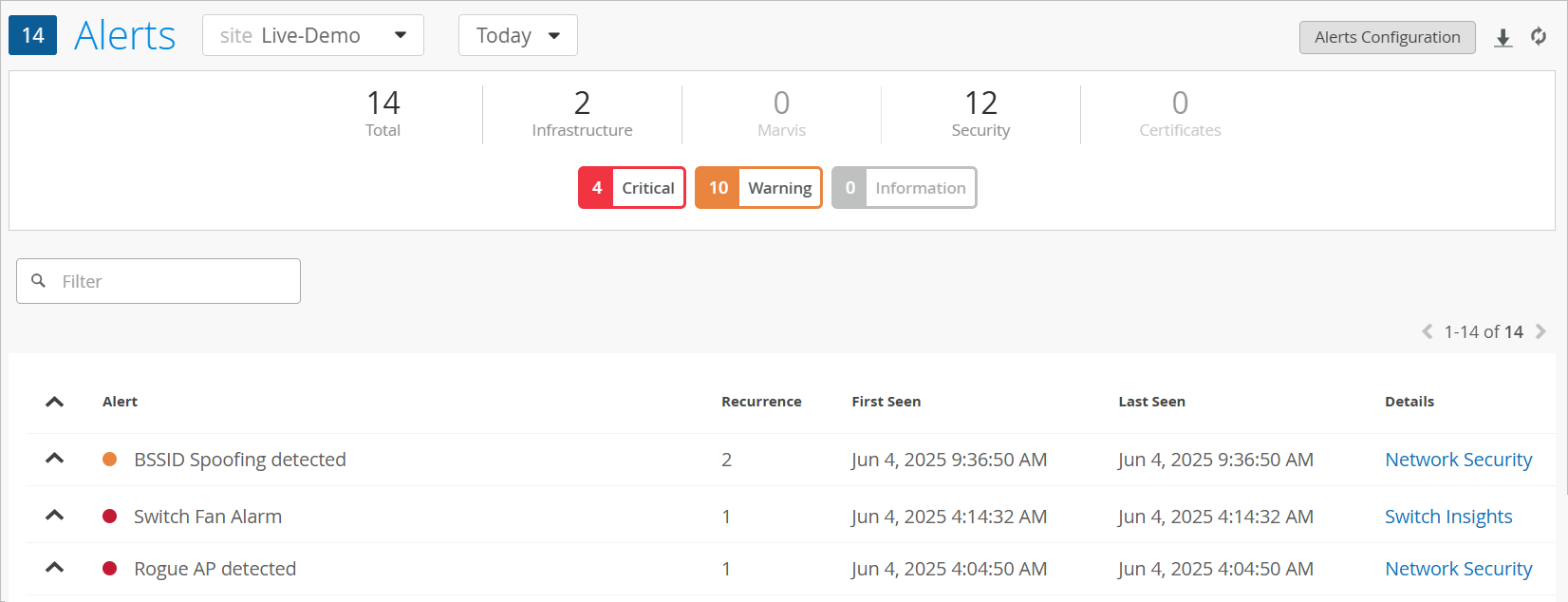Collapse the Switch Fan Alarm row chevron
The height and width of the screenshot is (602, 1568).
pos(55,516)
